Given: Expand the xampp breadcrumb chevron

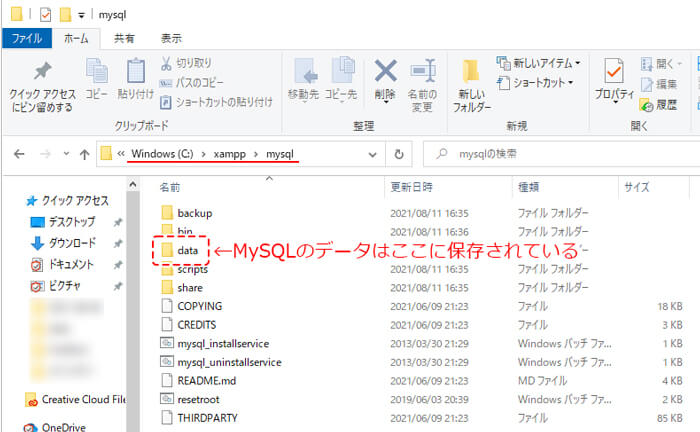Looking at the screenshot, I should point(256,154).
